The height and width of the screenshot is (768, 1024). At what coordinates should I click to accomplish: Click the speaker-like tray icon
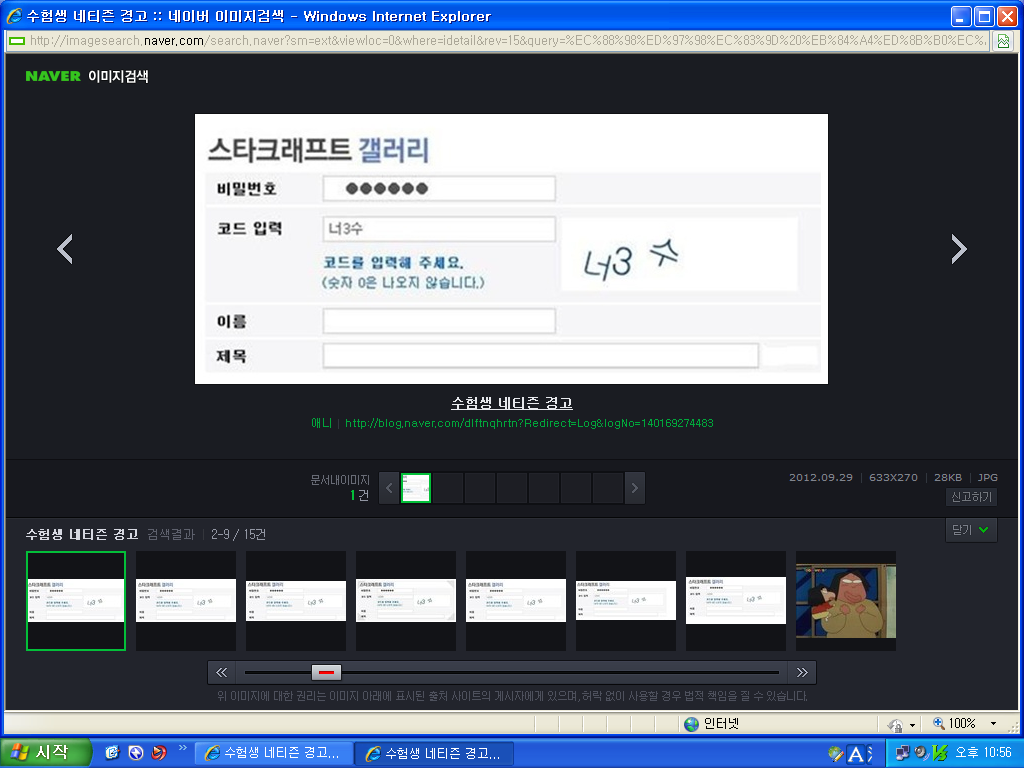pos(921,753)
